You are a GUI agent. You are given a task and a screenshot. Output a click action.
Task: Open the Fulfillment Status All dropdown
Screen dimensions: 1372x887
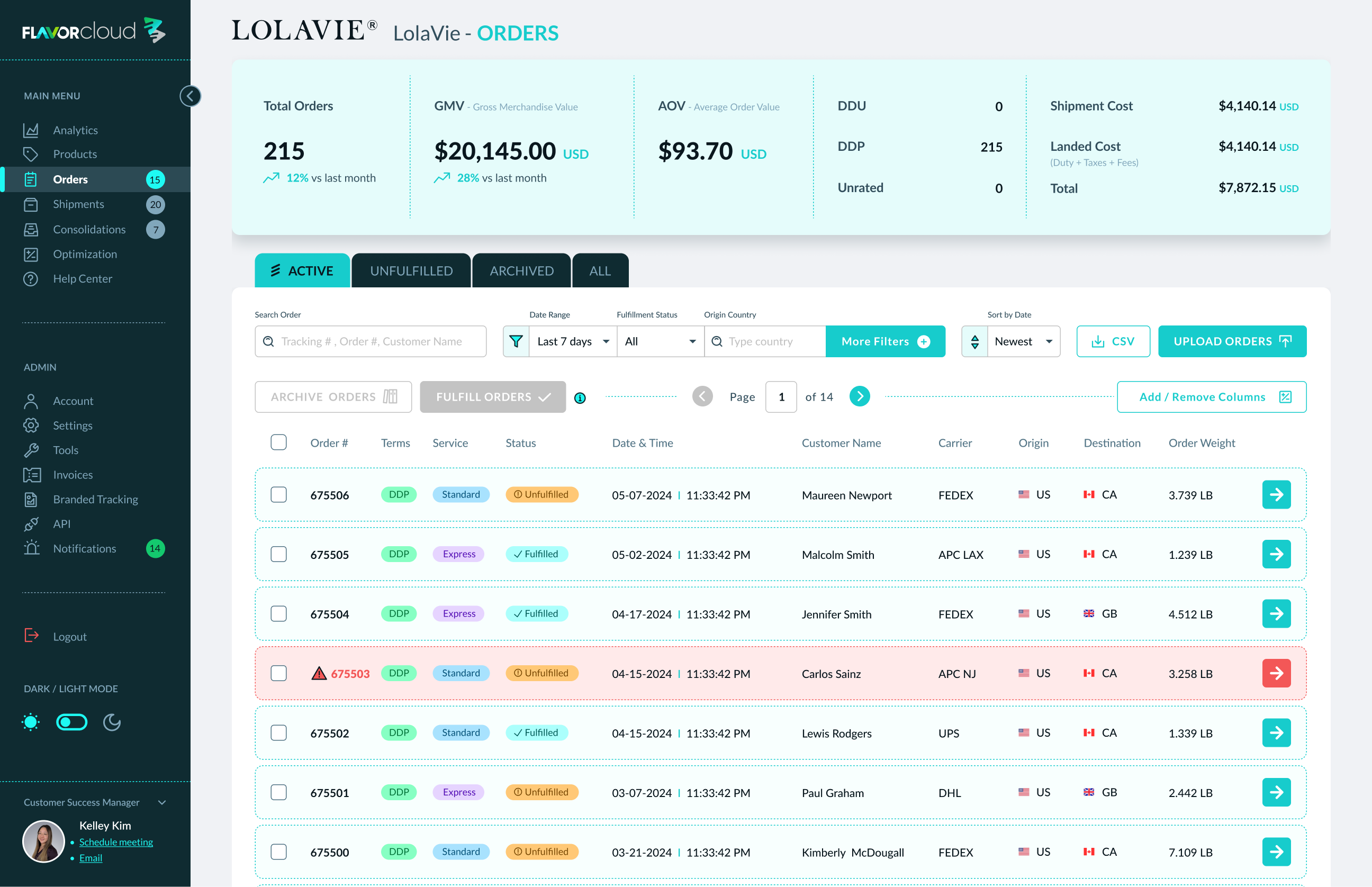tap(661, 341)
